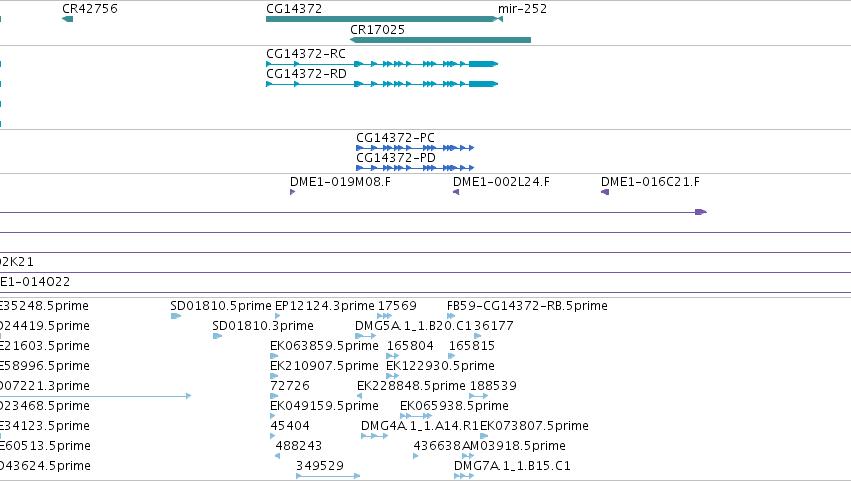The width and height of the screenshot is (851, 481).
Task: Click the CR42756 gene arrow glyph
Action: click(x=67, y=19)
